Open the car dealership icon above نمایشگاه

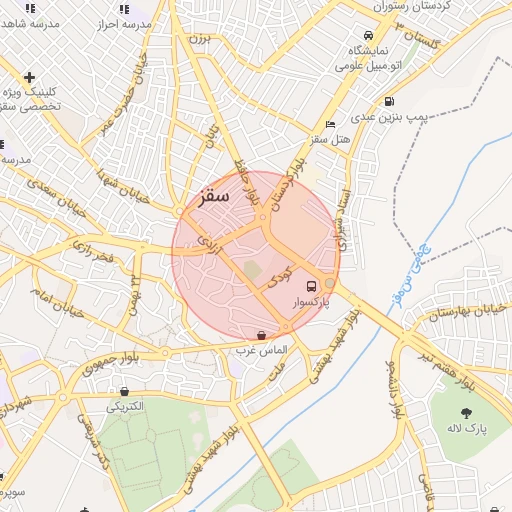368,35
